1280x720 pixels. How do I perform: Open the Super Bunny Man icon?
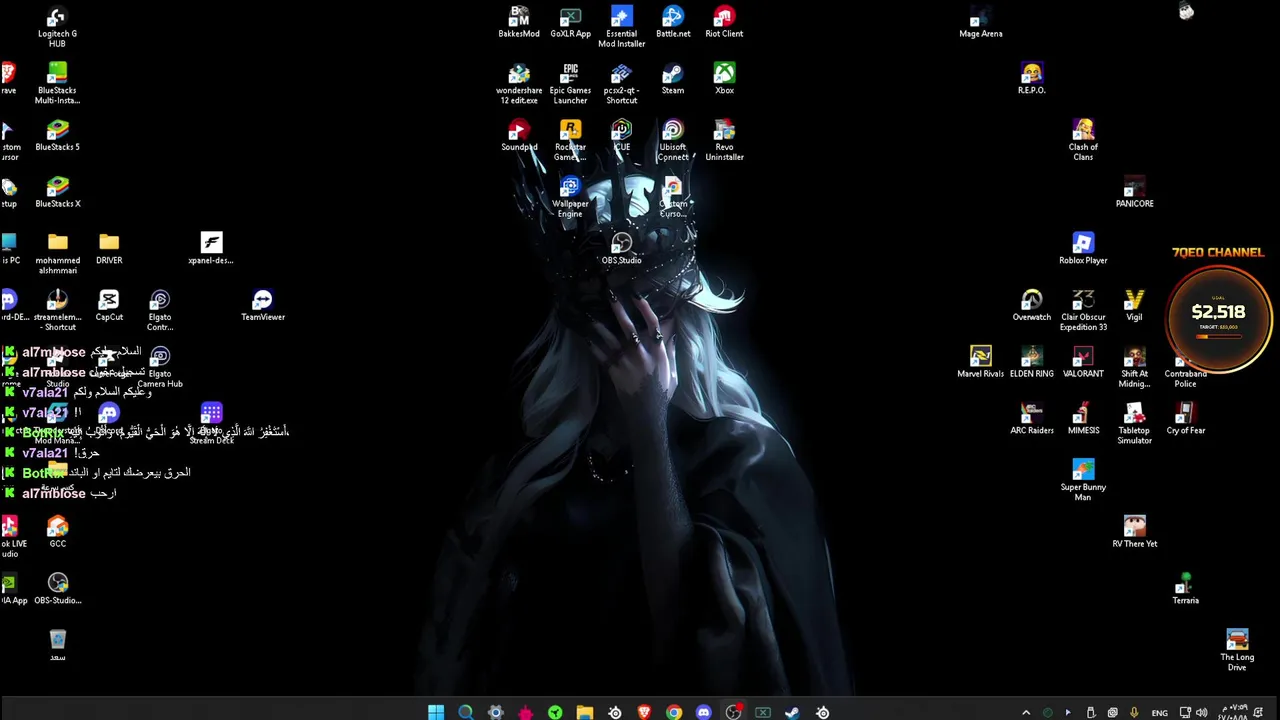click(x=1083, y=481)
